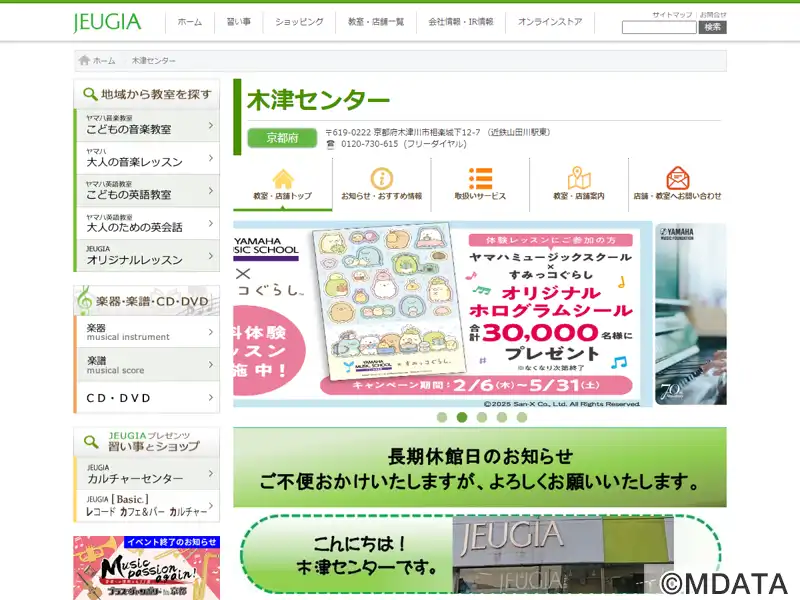The image size is (800, 600).
Task: Select the first carousel dot
Action: (442, 417)
